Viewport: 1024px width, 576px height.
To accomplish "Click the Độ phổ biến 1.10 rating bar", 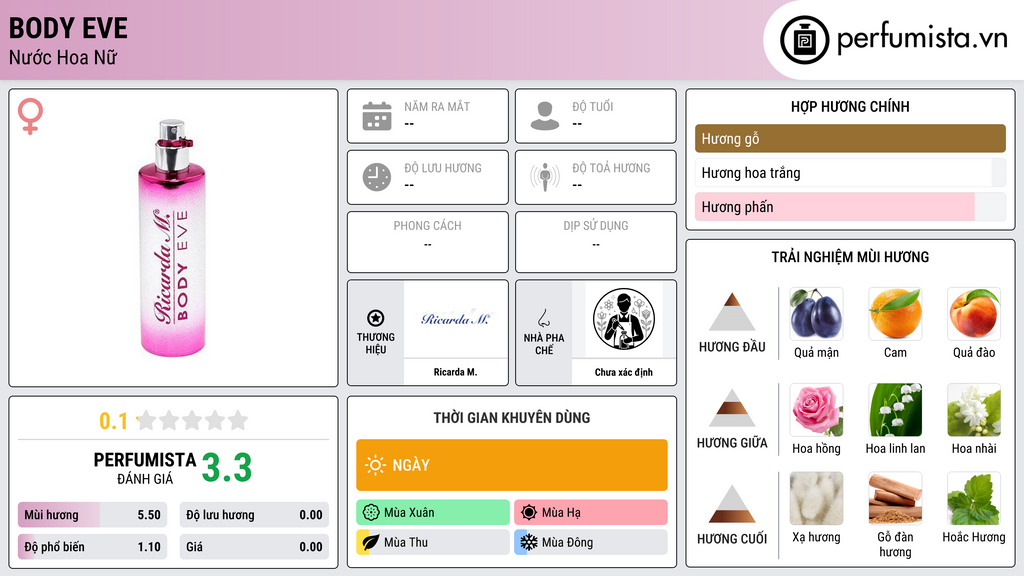I will point(92,547).
